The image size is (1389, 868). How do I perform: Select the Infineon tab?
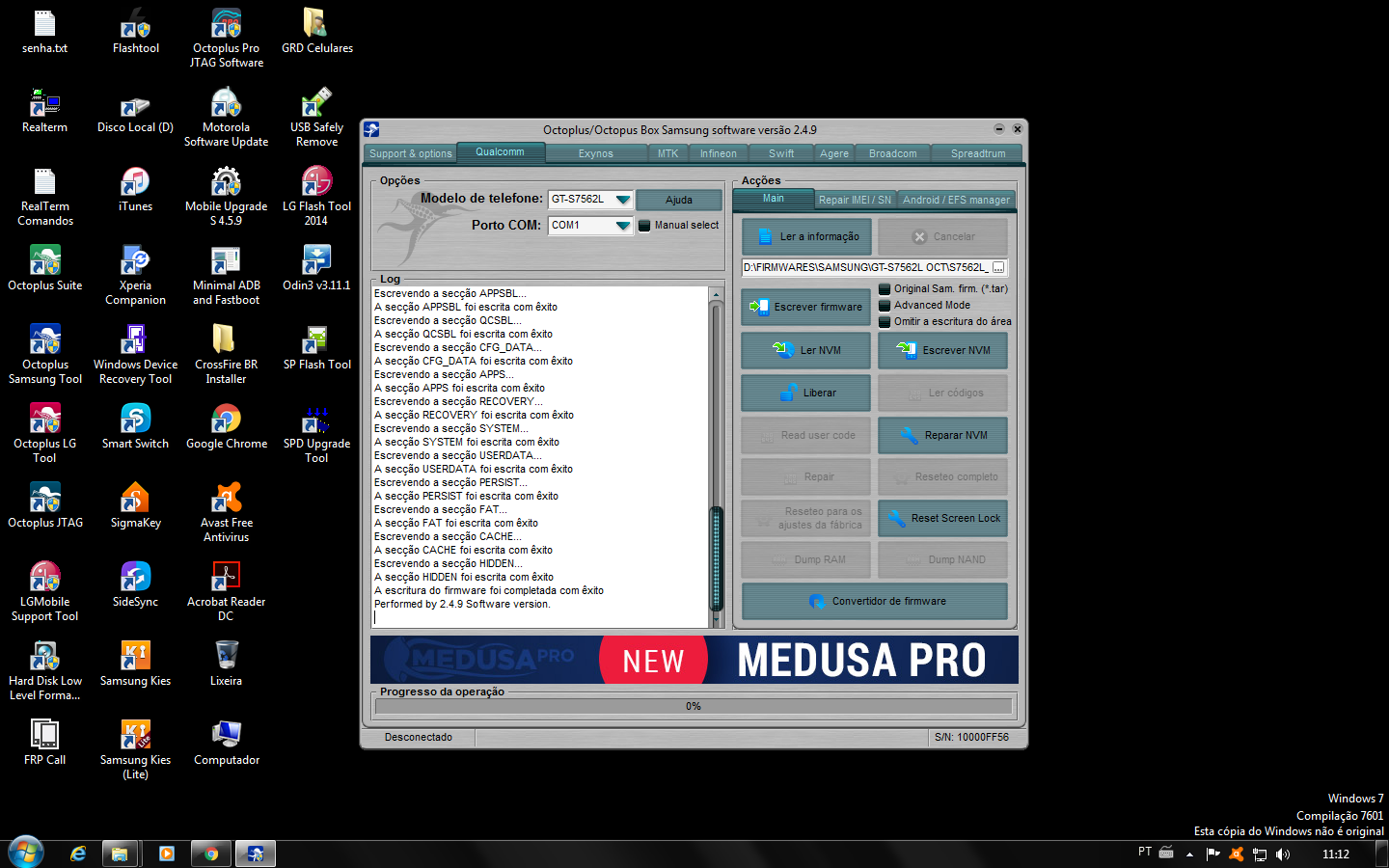[x=718, y=153]
